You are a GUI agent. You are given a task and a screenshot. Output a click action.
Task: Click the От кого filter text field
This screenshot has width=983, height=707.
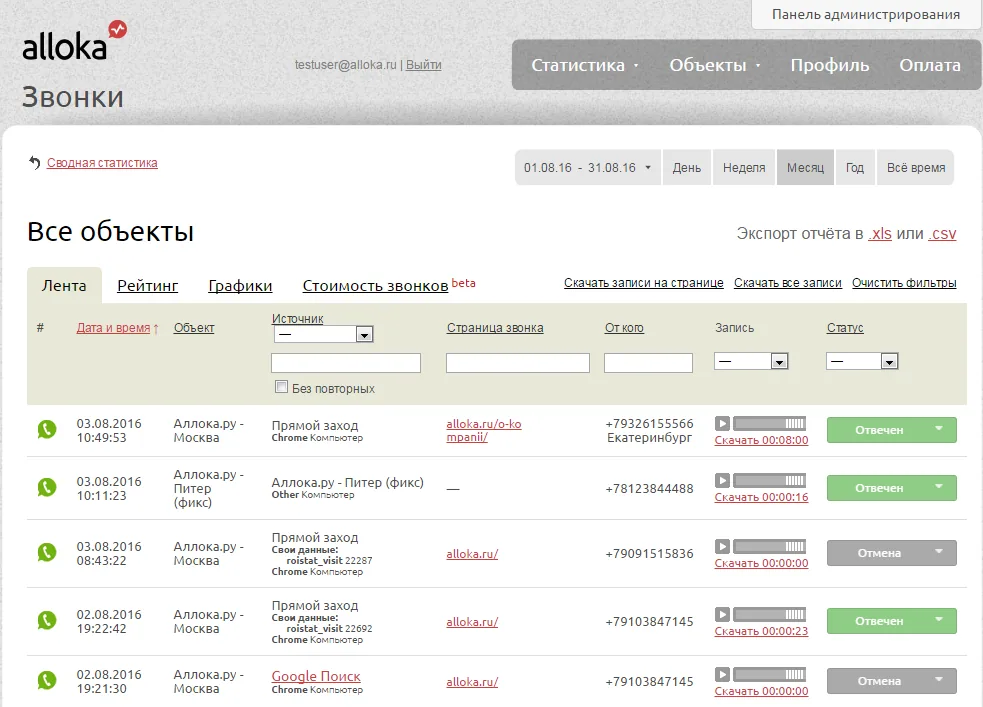[648, 363]
